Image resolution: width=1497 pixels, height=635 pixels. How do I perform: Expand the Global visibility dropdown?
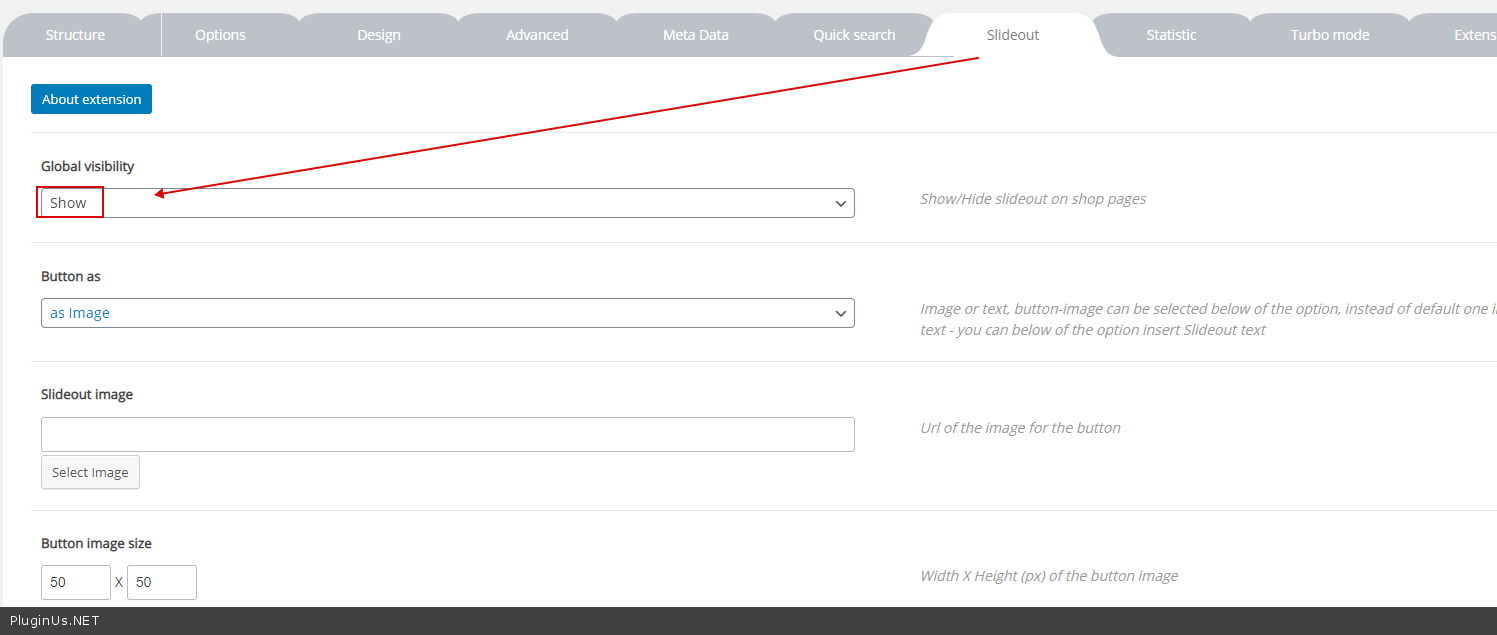447,203
